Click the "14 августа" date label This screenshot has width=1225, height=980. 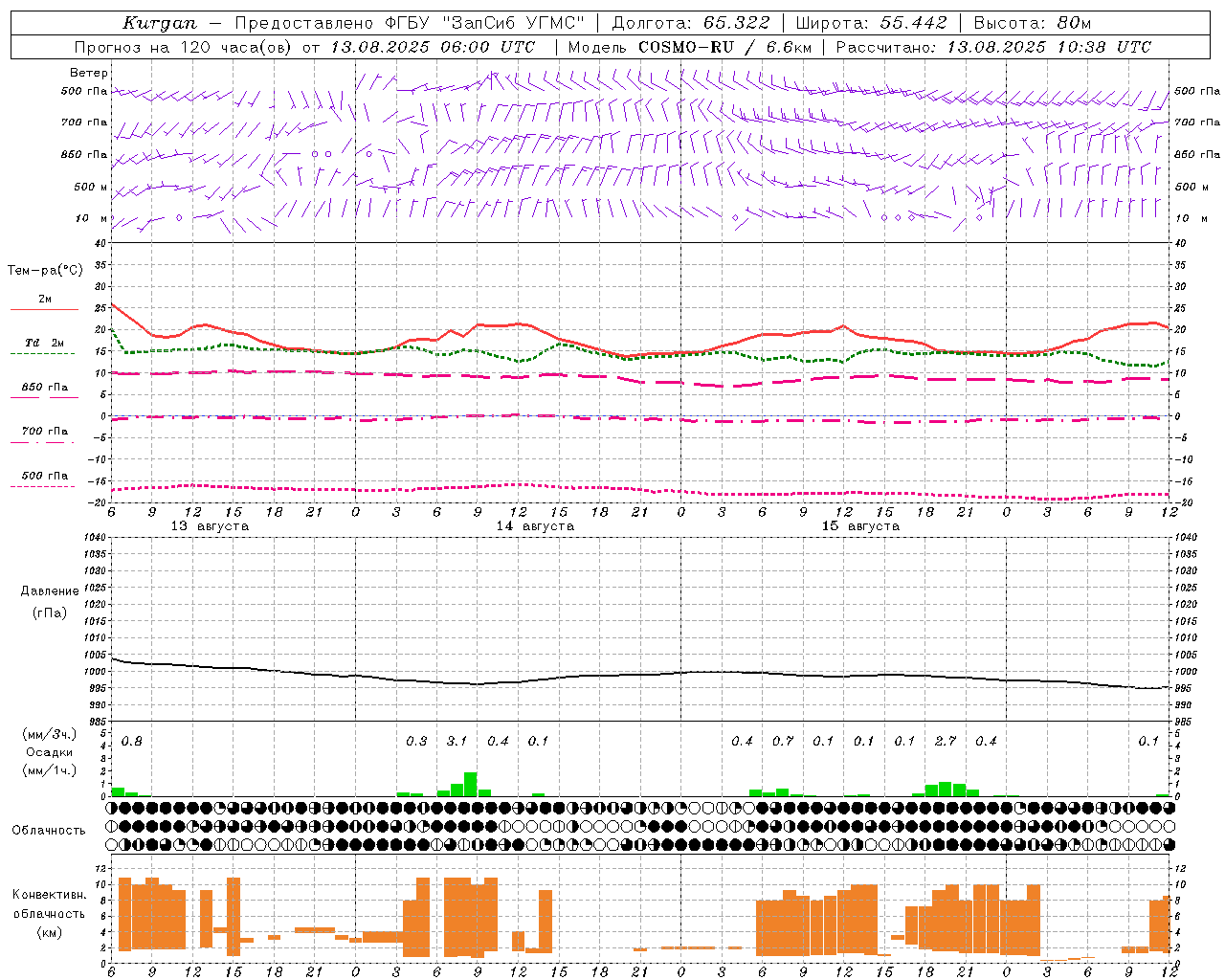click(x=535, y=526)
